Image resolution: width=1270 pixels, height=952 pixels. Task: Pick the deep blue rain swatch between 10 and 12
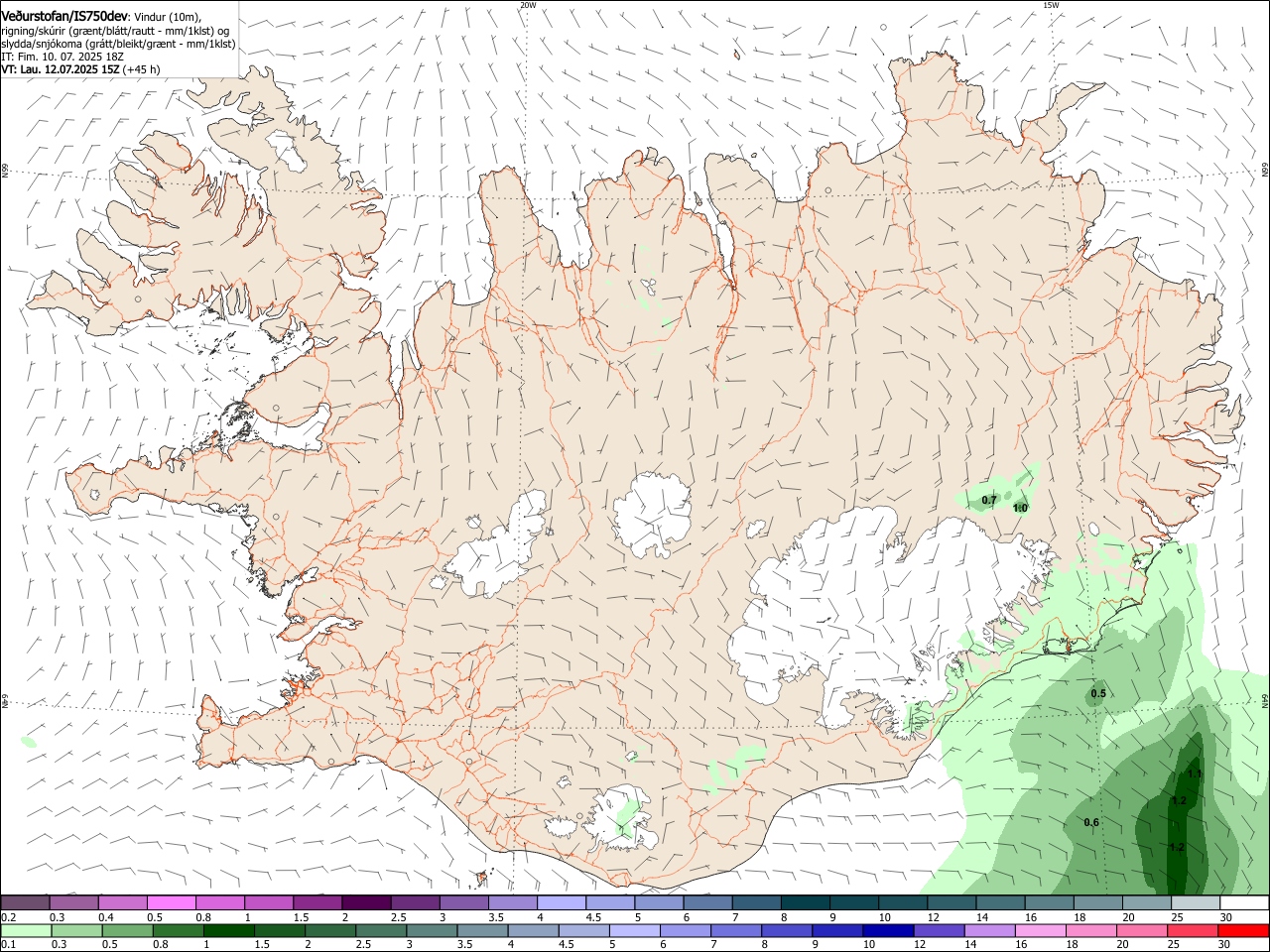click(889, 931)
